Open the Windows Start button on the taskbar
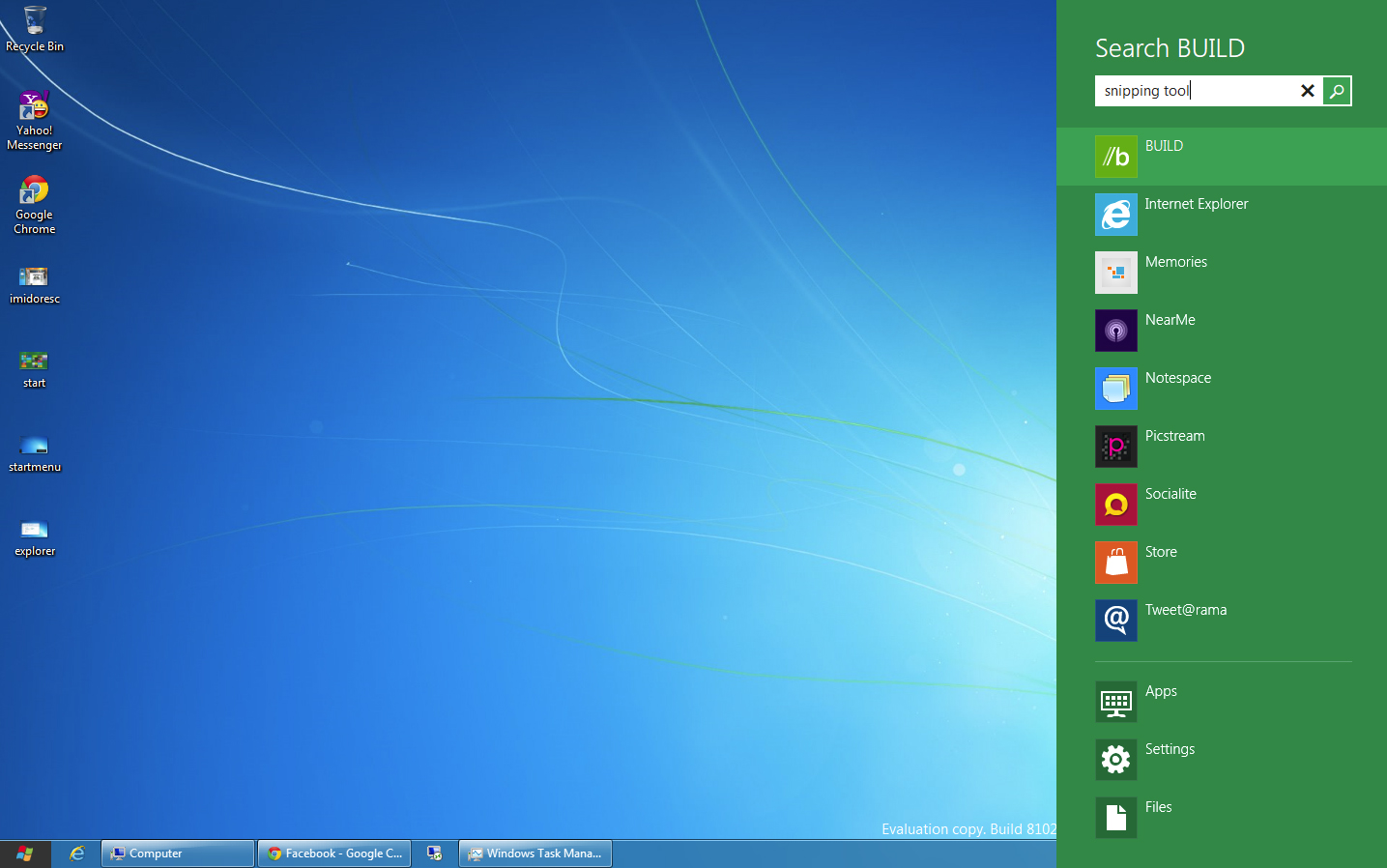 click(x=25, y=854)
